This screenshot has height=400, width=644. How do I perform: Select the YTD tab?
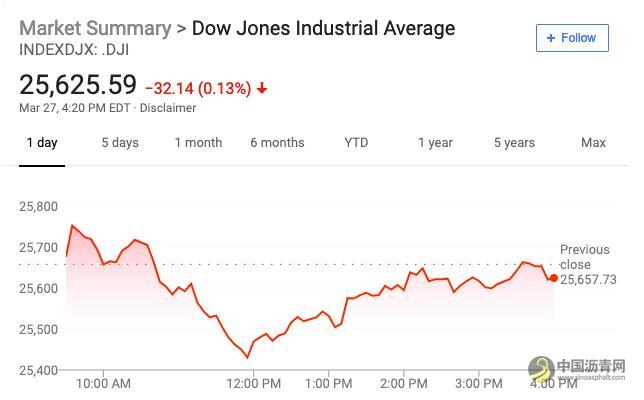tap(356, 143)
